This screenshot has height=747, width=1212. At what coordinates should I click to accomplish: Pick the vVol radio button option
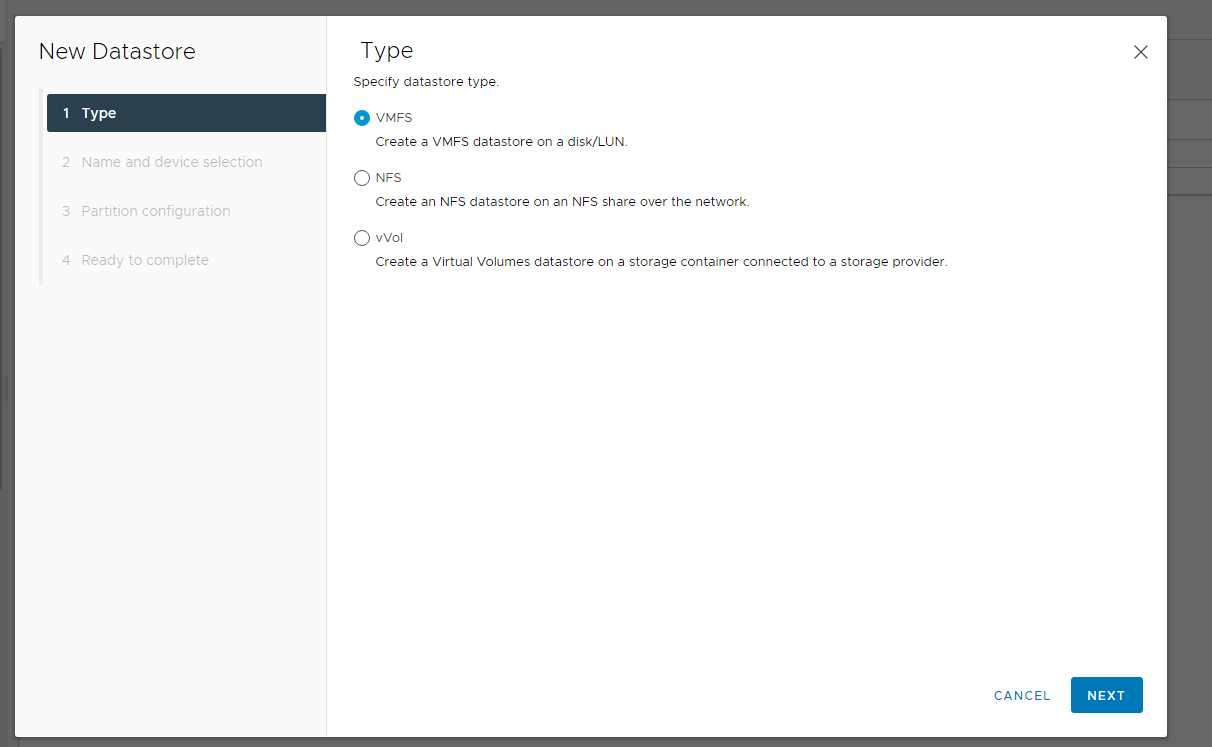[x=362, y=238]
